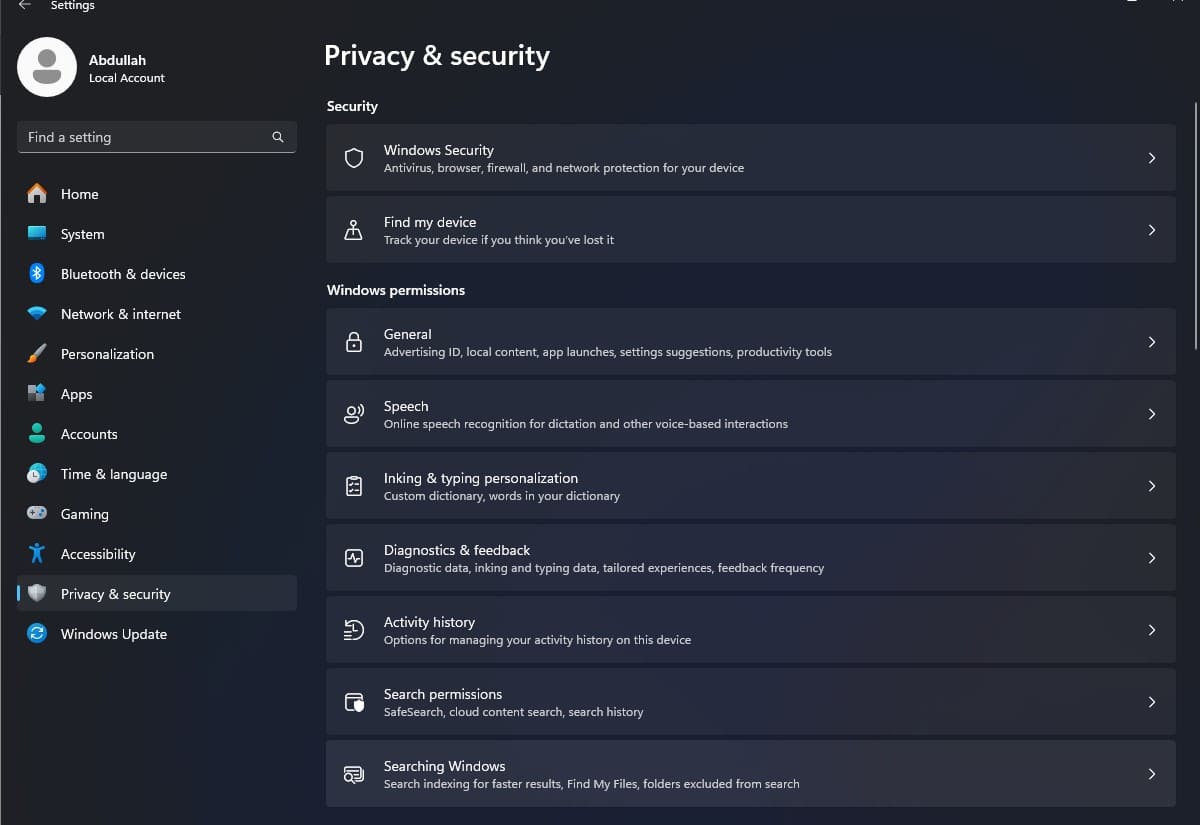The image size is (1200, 825).
Task: Click chevron on Find my device row
Action: (1151, 230)
